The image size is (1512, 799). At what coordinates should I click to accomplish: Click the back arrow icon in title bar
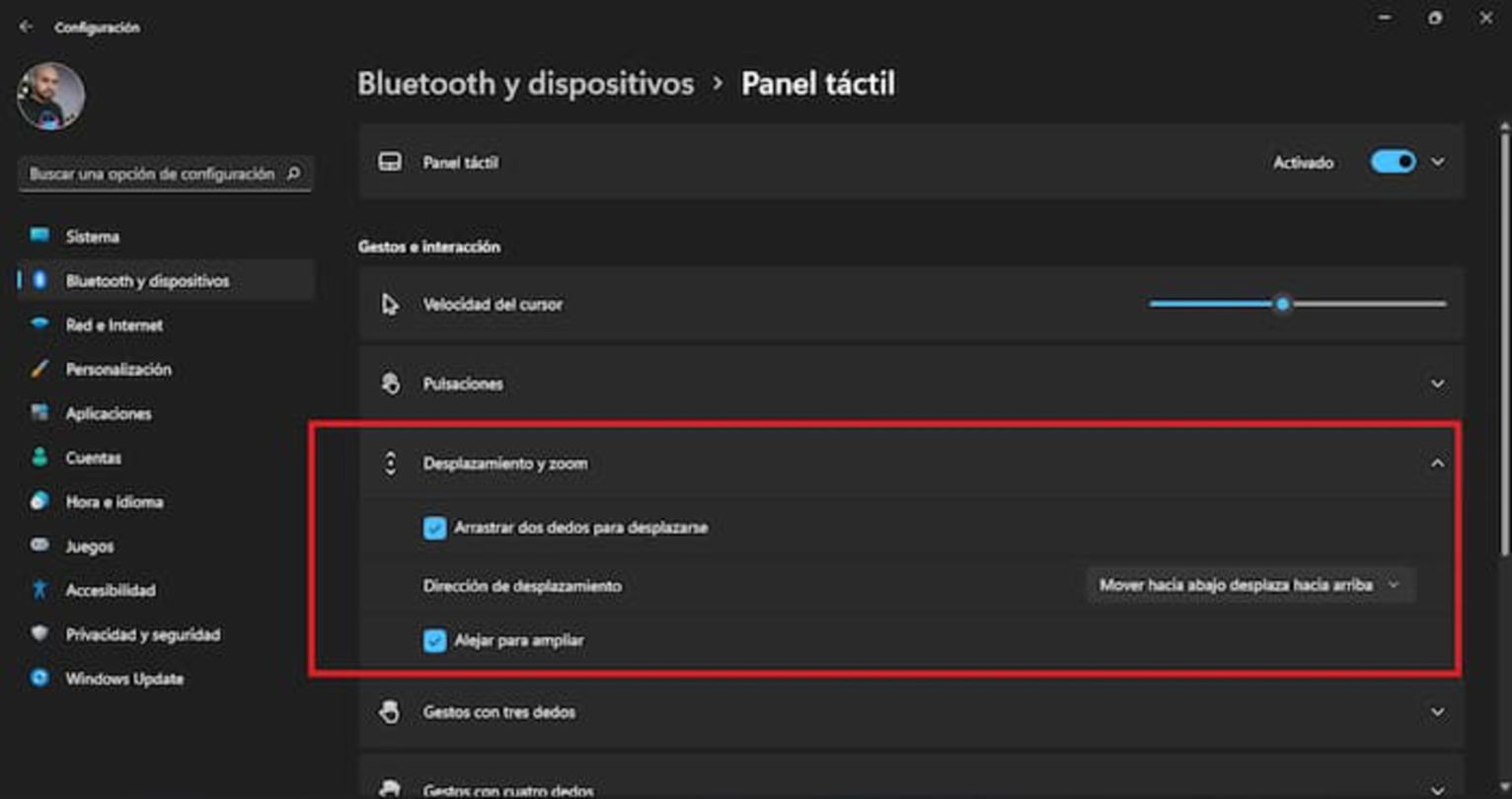click(26, 28)
